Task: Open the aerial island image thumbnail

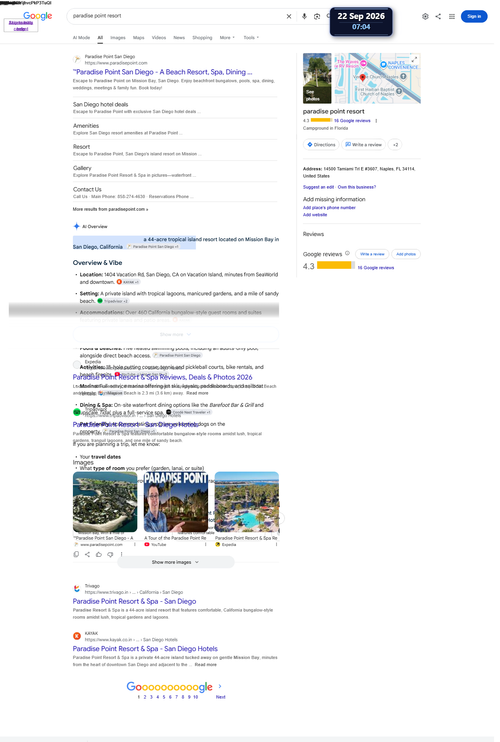Action: point(105,502)
